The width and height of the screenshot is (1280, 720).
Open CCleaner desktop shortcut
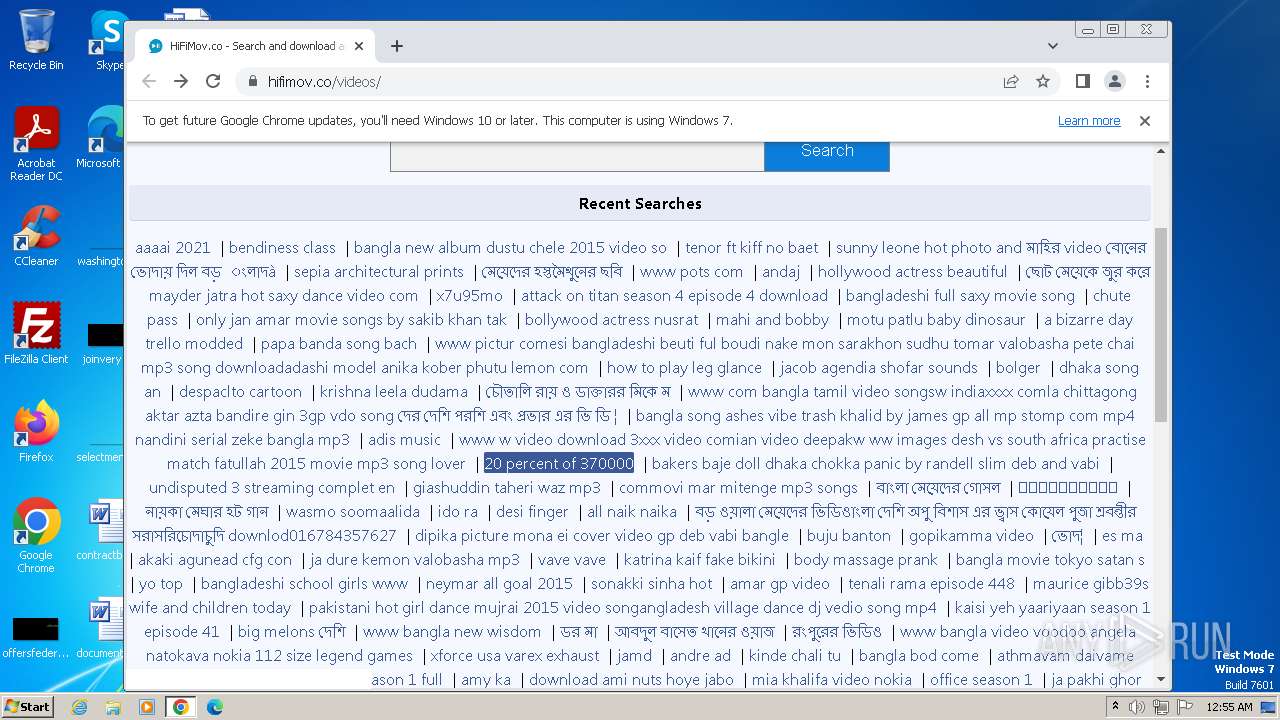(36, 236)
